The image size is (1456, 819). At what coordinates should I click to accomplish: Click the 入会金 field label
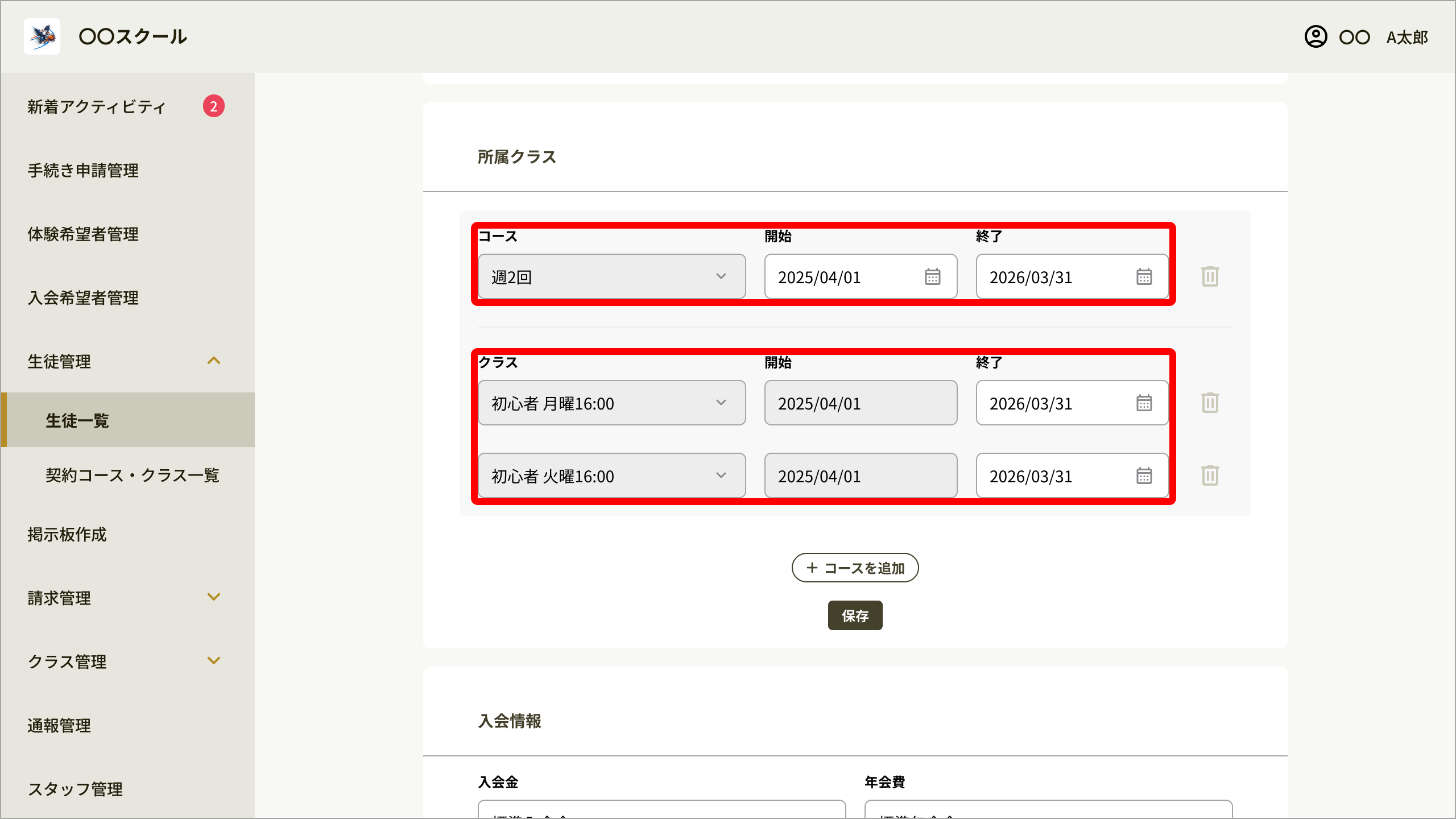(498, 782)
